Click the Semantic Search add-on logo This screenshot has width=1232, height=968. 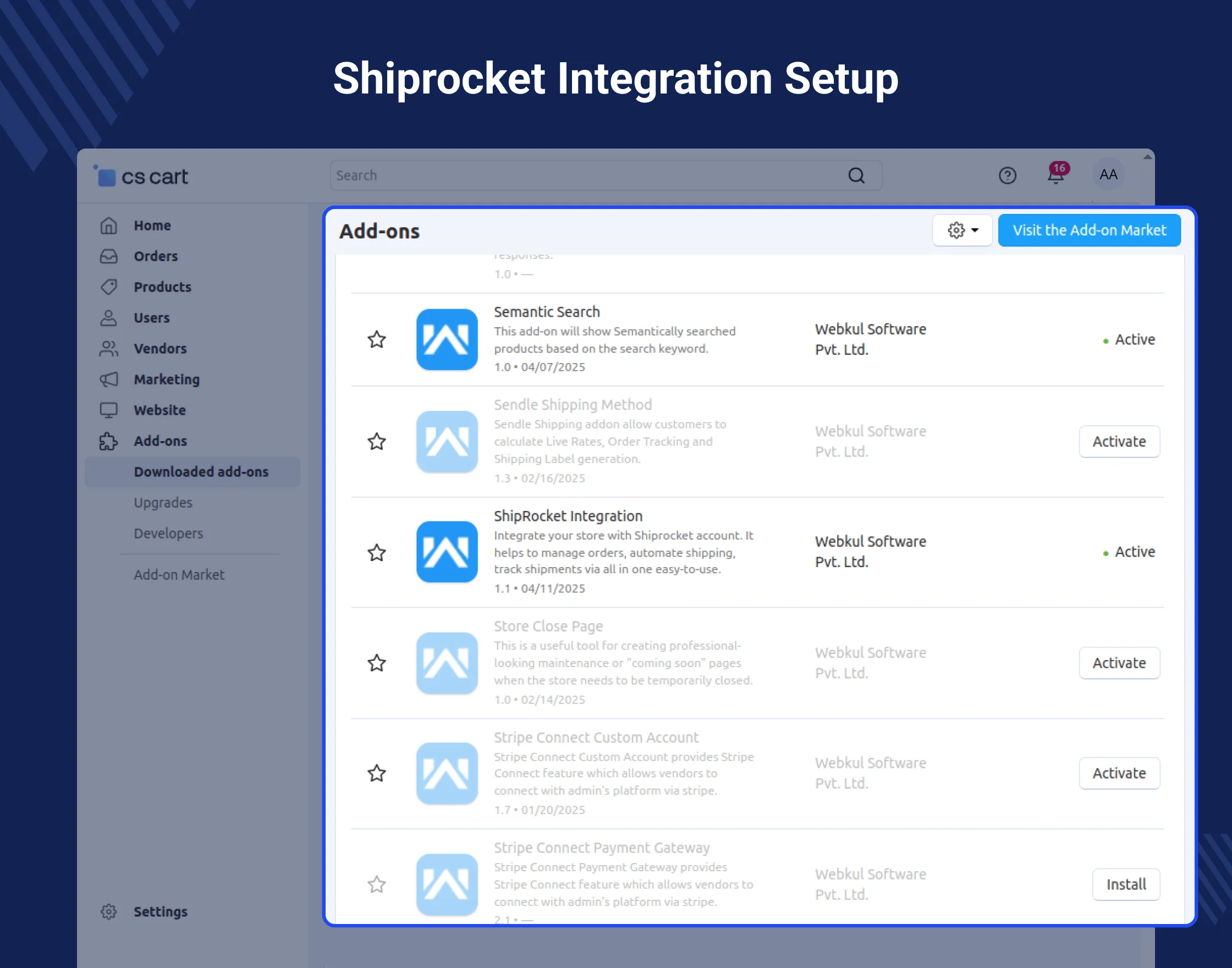tap(447, 339)
